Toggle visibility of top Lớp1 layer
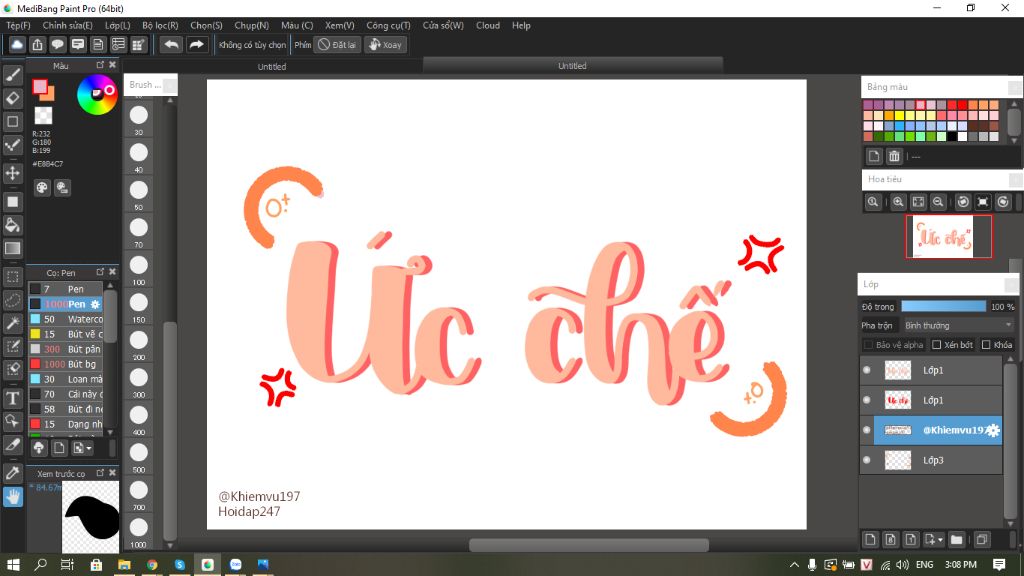Screen dimensions: 1024x576 [x=867, y=370]
